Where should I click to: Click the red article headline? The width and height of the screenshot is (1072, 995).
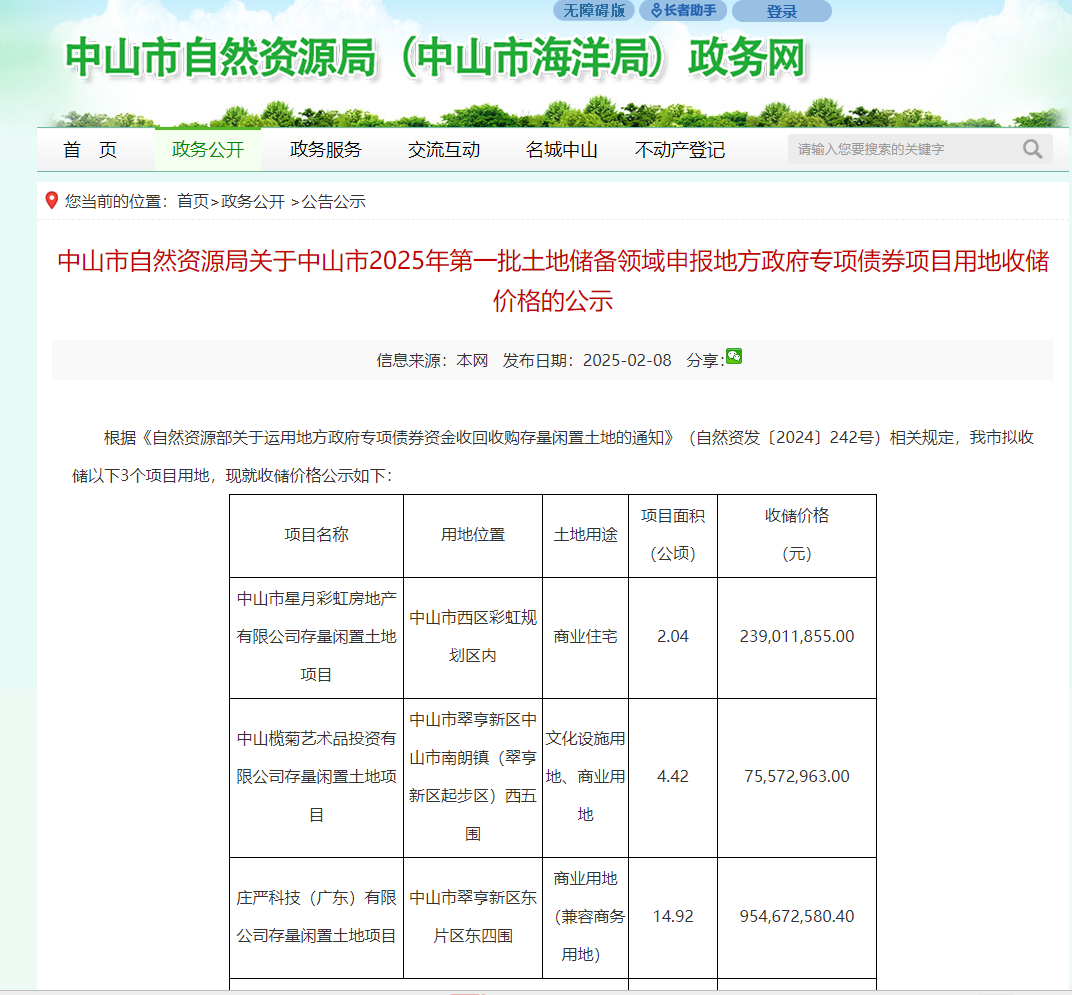tap(553, 280)
